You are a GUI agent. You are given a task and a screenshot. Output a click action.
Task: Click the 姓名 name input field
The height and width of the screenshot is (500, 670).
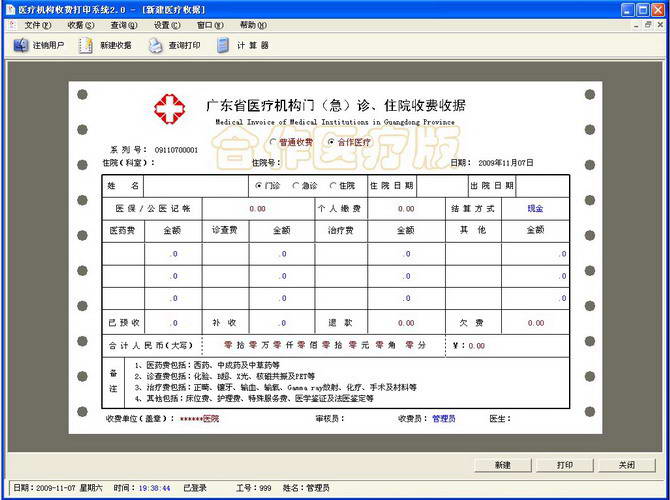pos(196,186)
